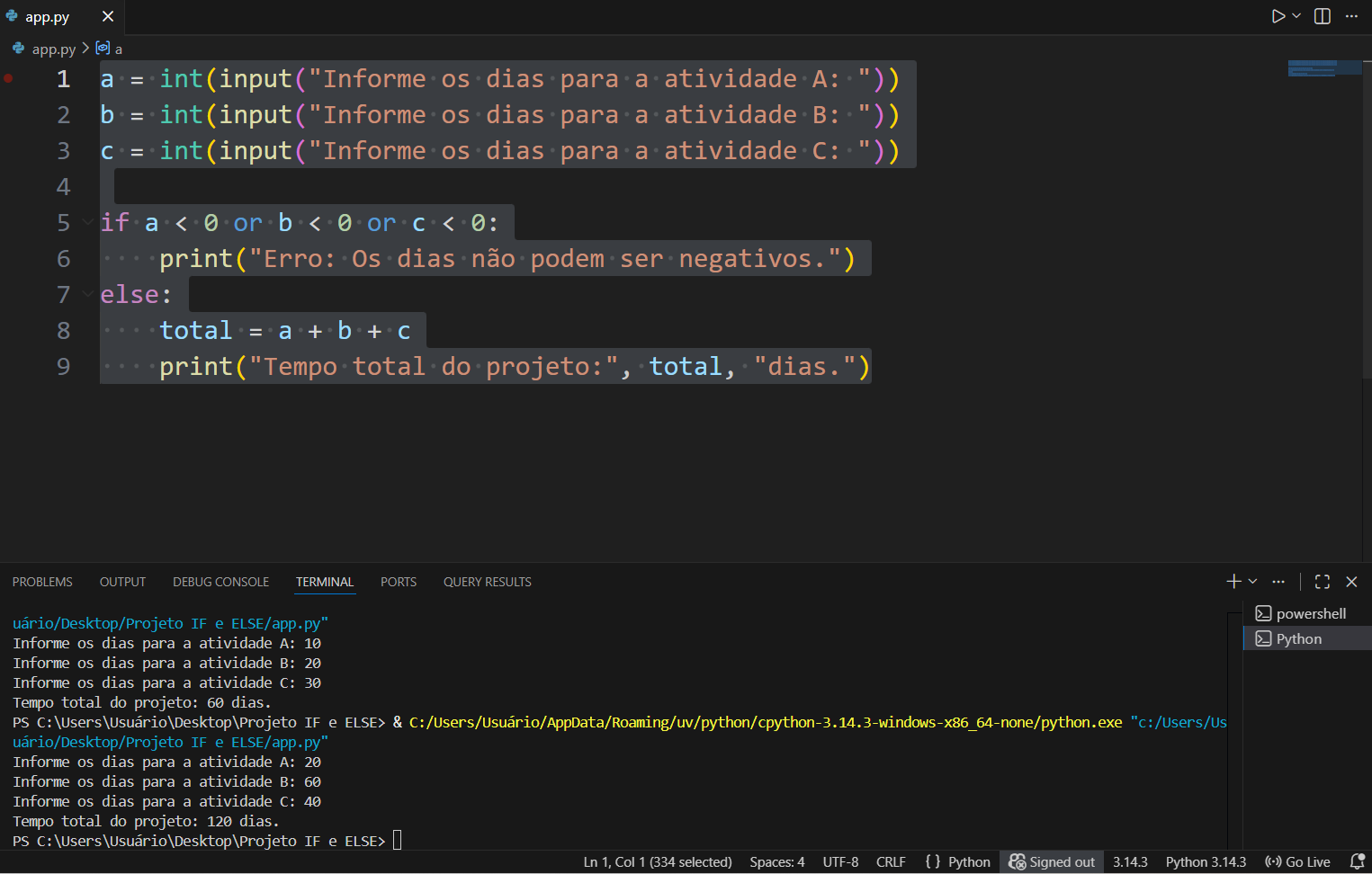Close the bottom terminal panel
Viewport: 1372px width, 874px height.
pos(1351,582)
